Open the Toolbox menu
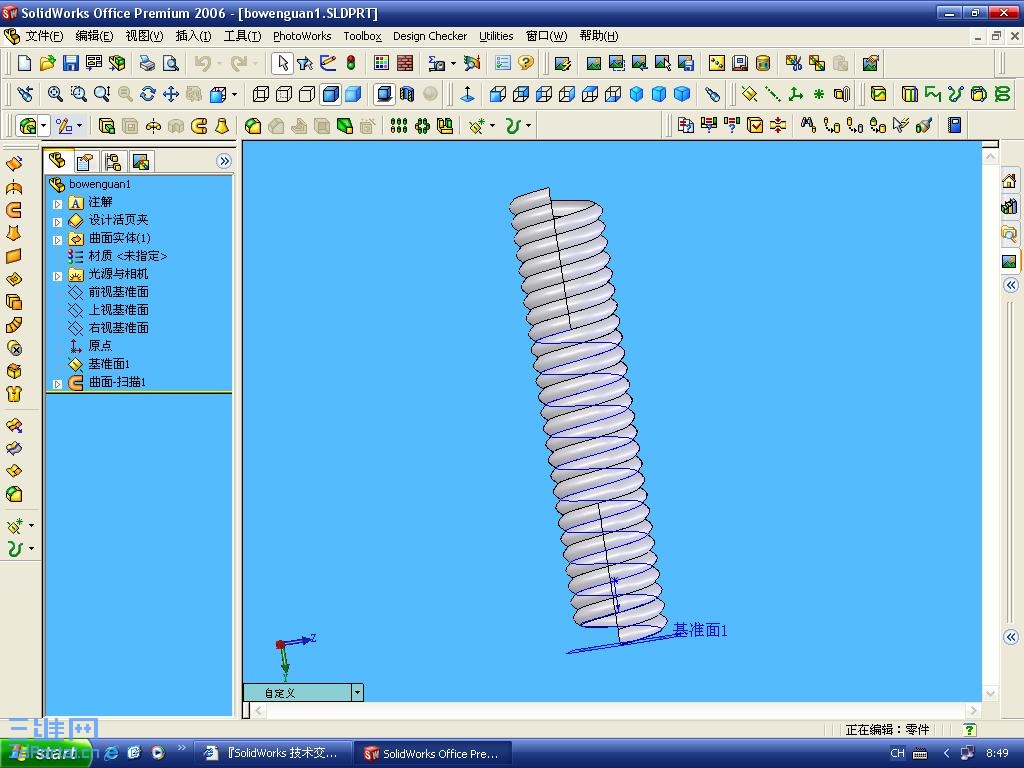The height and width of the screenshot is (768, 1024). tap(362, 36)
